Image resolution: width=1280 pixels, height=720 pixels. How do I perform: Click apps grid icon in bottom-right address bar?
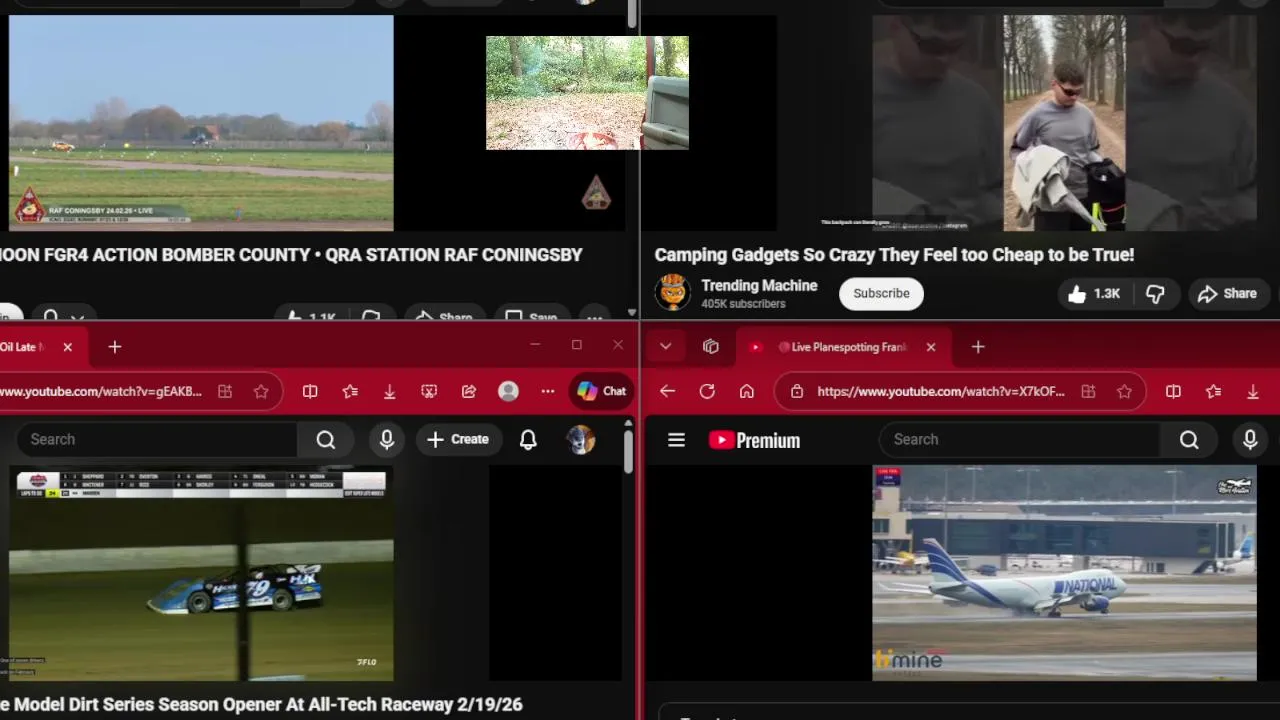(x=1088, y=392)
